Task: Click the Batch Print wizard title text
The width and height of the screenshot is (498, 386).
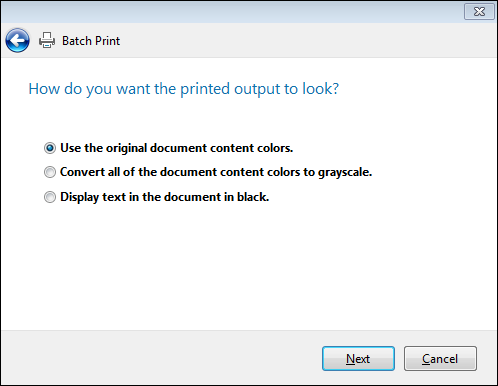Action: [91, 41]
